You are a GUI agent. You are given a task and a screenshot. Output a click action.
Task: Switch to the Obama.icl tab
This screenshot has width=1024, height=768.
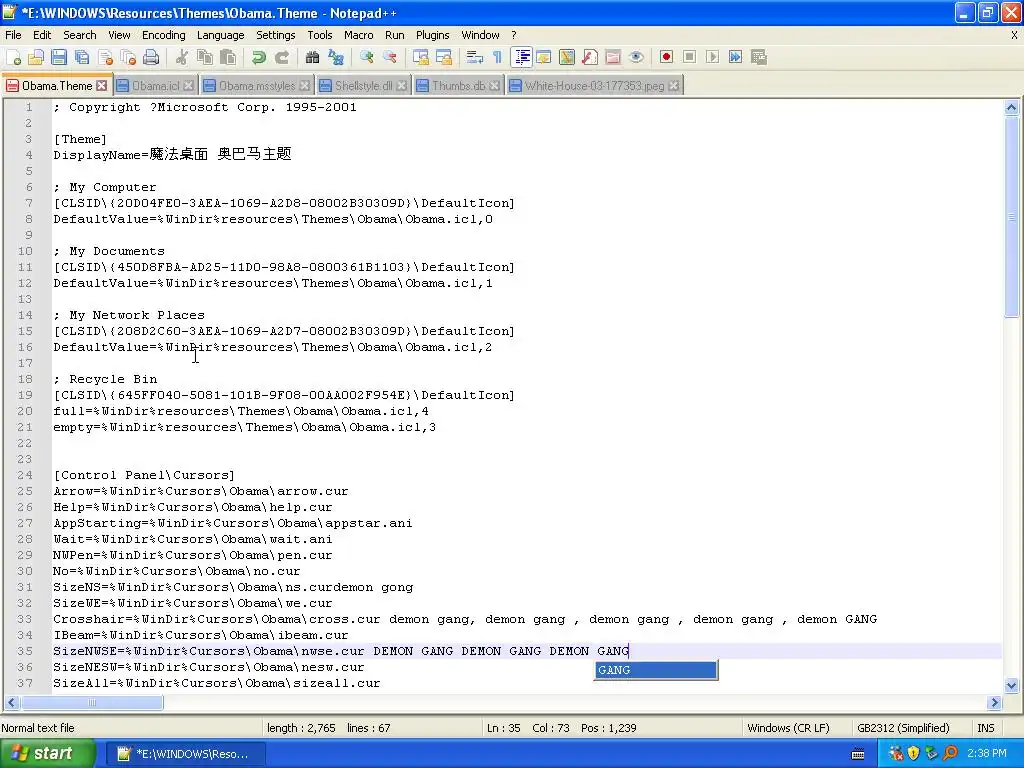click(x=155, y=86)
